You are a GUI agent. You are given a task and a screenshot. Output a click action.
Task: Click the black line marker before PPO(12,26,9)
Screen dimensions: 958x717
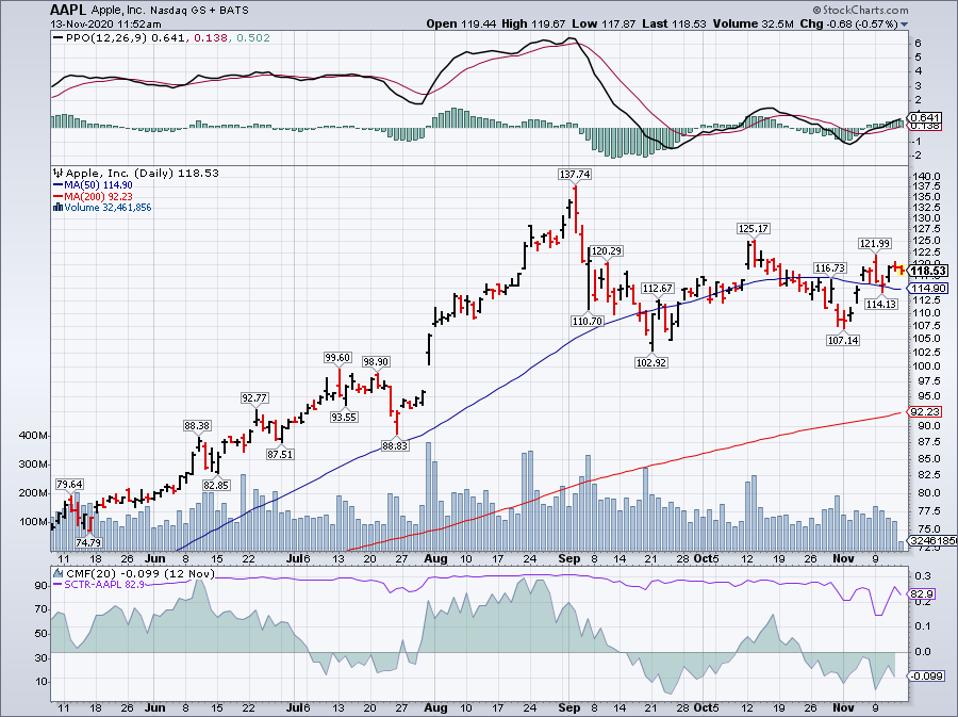pyautogui.click(x=59, y=38)
